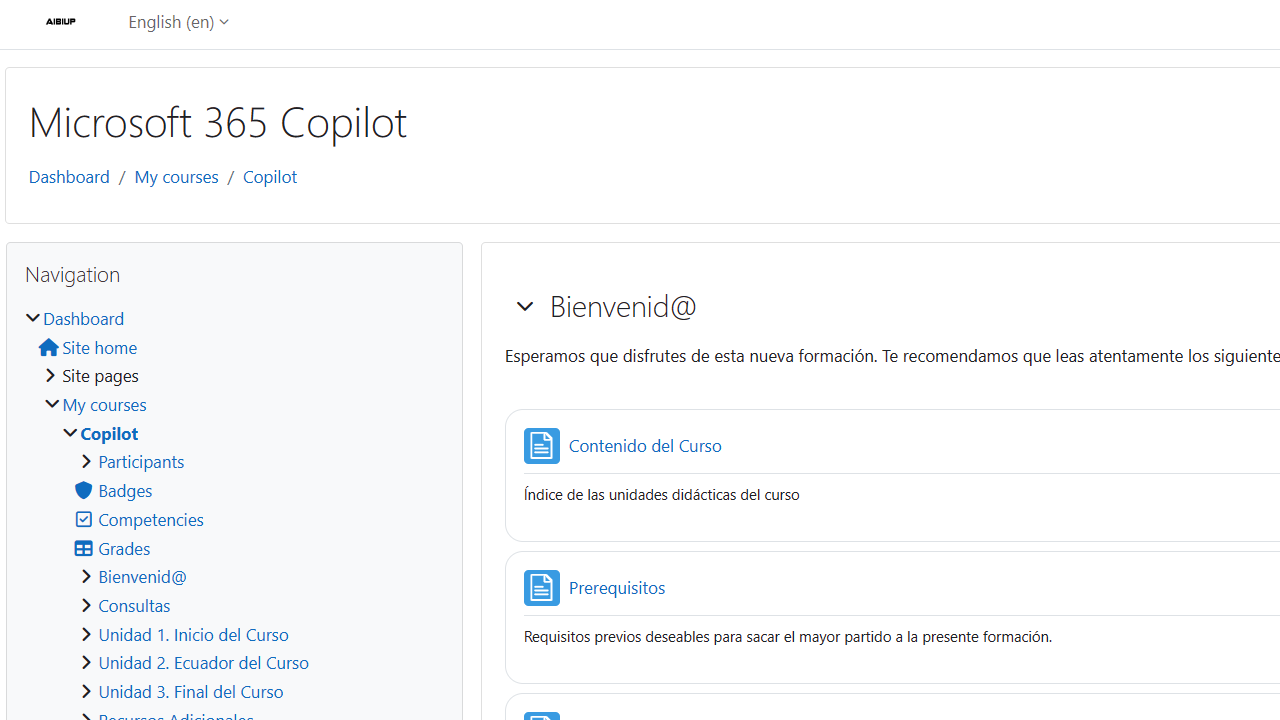Screen dimensions: 1280x720
Task: Click the 'Requisitos previos deseables' description text
Action: (x=788, y=636)
